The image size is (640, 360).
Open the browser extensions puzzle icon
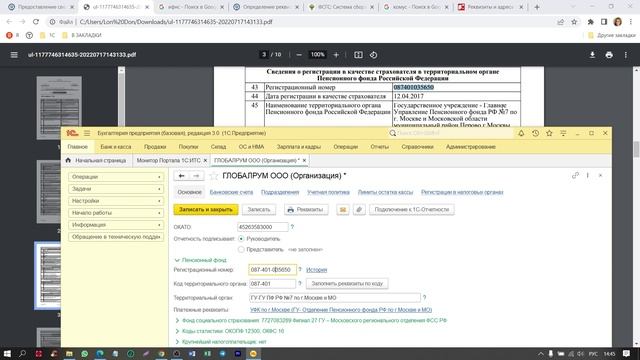click(x=590, y=22)
